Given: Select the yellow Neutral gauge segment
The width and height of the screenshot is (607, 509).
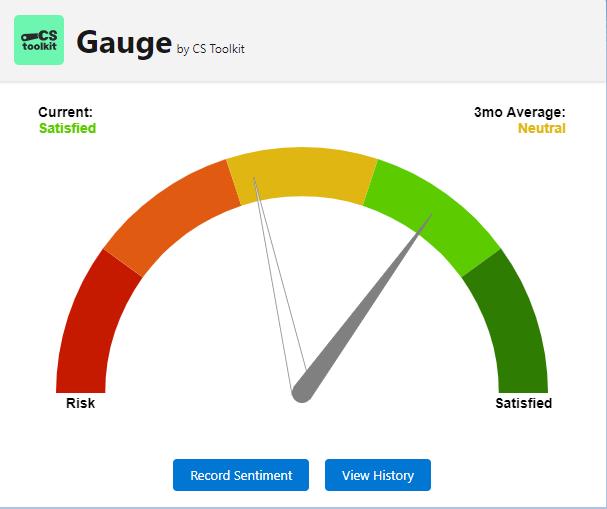Looking at the screenshot, I should click(x=302, y=170).
